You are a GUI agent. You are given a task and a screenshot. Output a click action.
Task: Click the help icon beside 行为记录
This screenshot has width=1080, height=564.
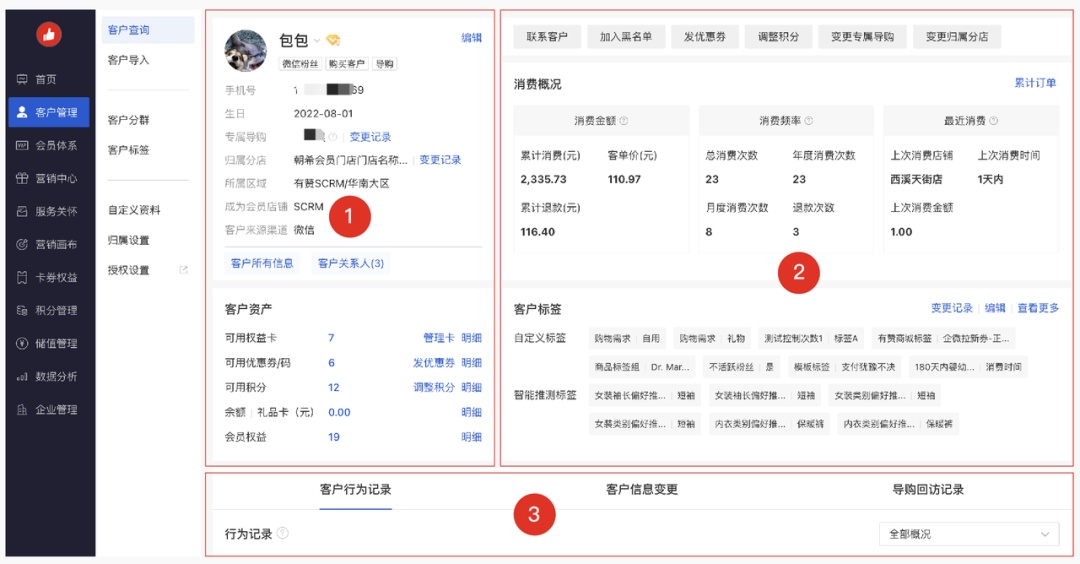282,533
